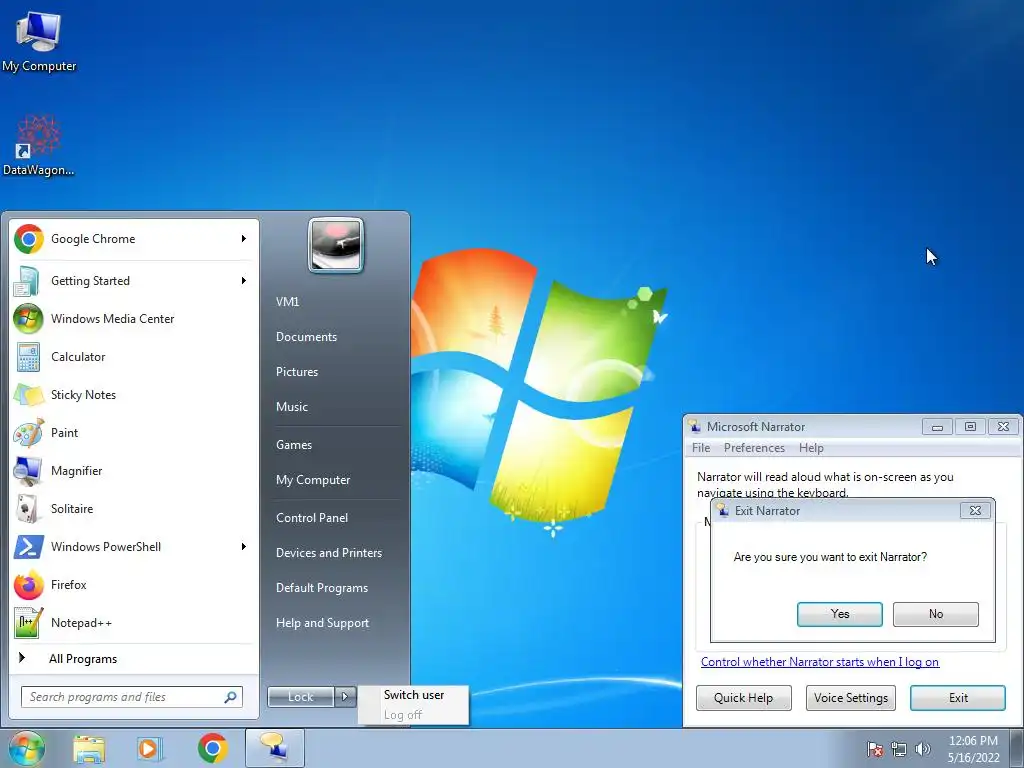
Task: Expand the Windows PowerShell jump list arrow
Action: point(244,547)
